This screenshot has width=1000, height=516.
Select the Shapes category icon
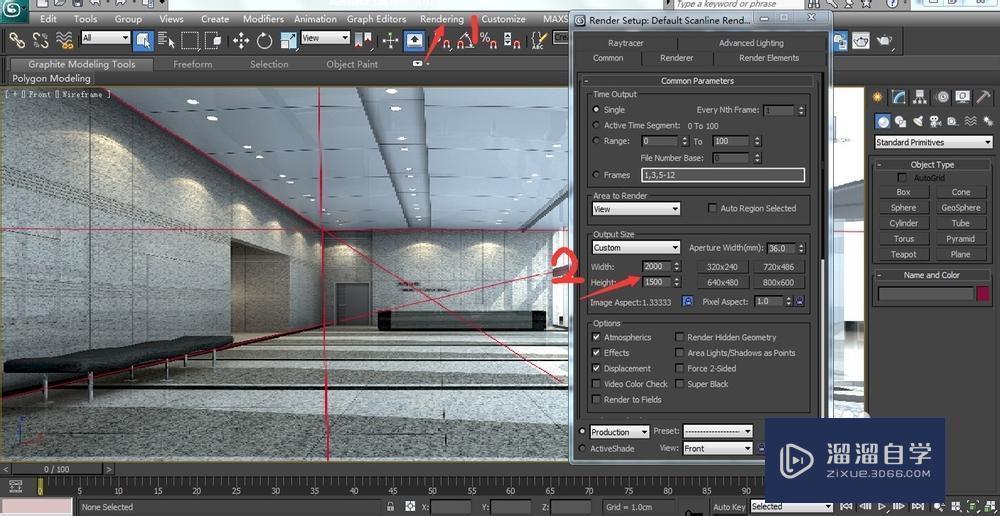(901, 121)
